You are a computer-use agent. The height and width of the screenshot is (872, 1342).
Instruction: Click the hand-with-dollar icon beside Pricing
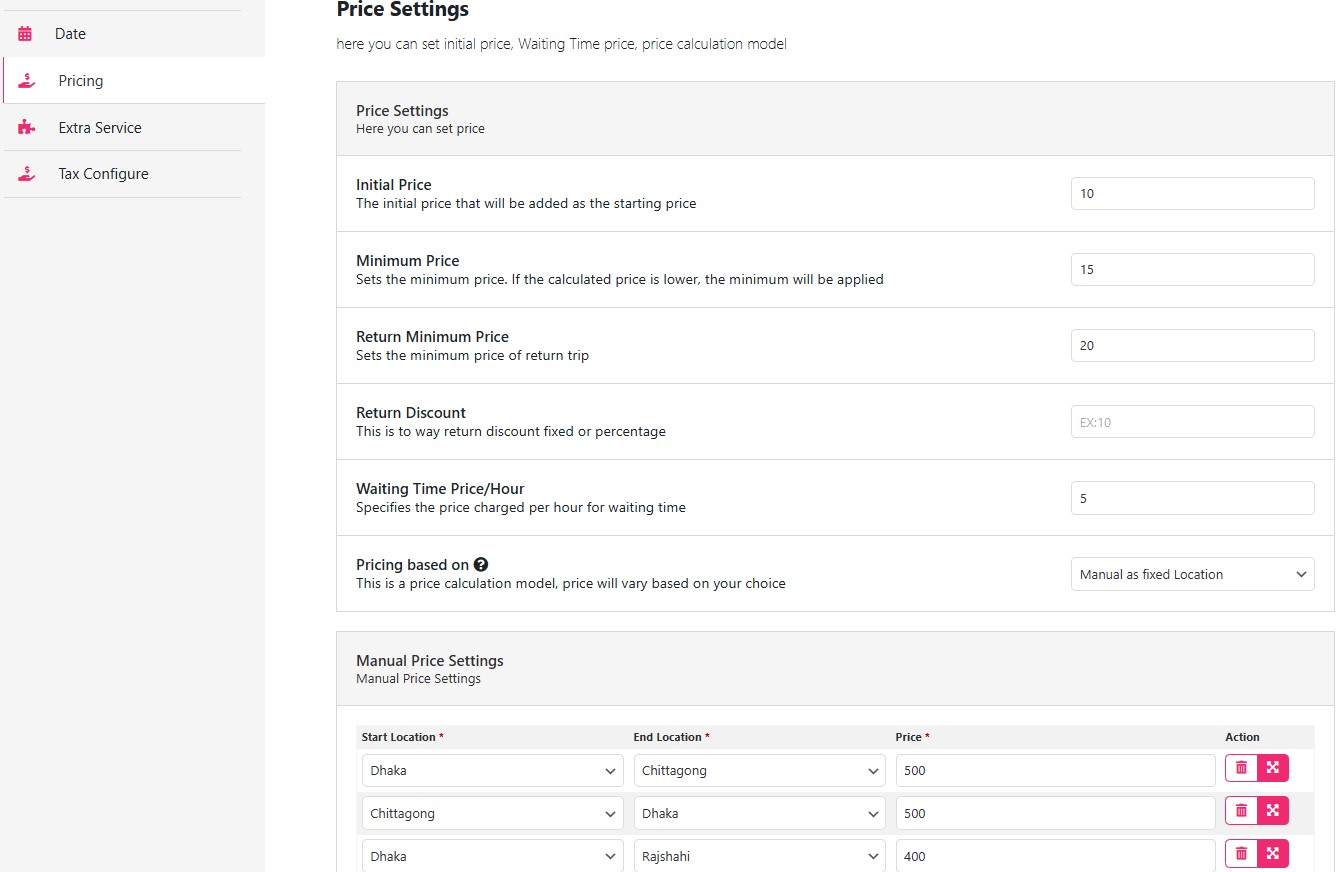coord(27,81)
